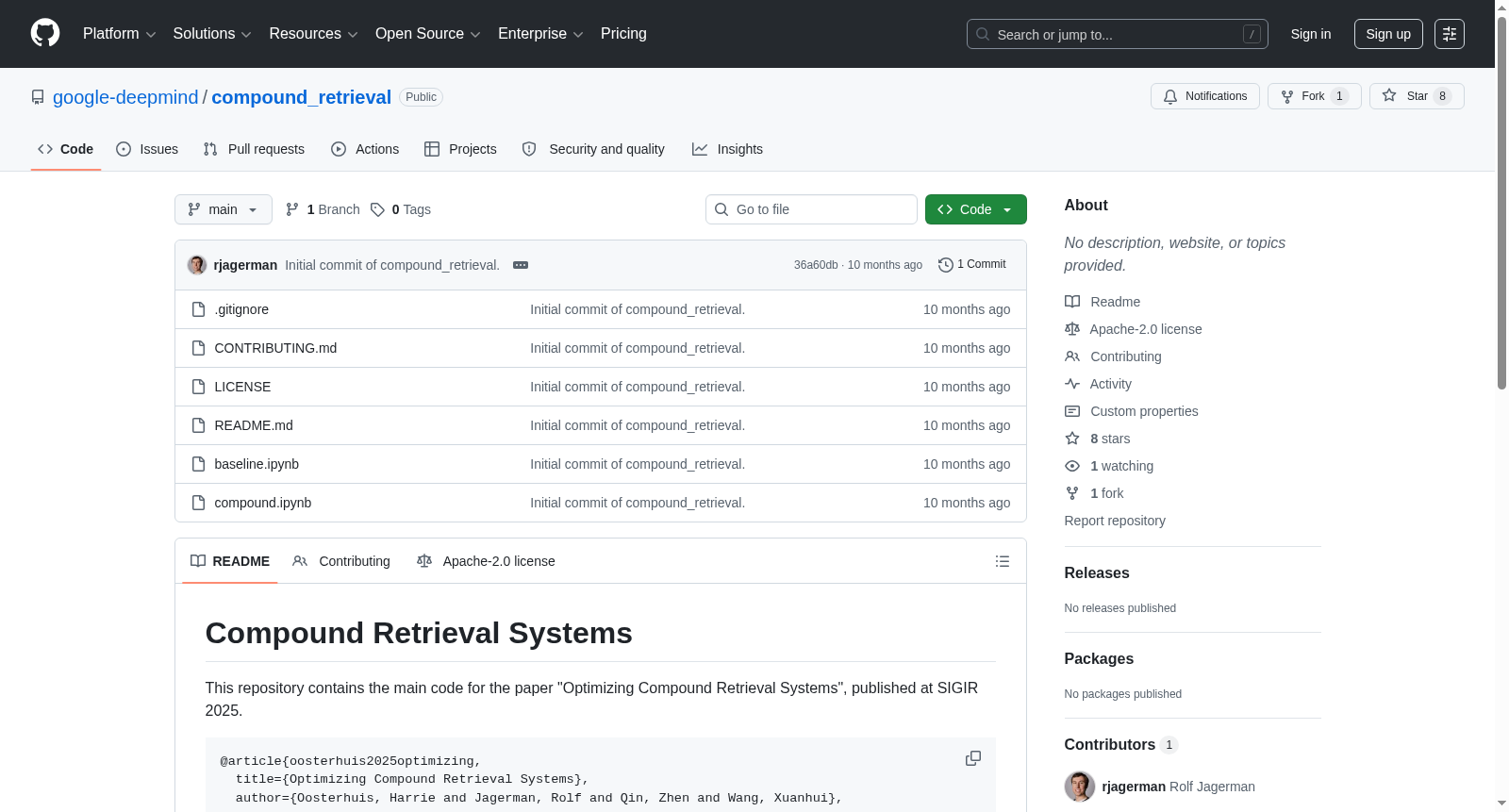This screenshot has height=812, width=1509.
Task: Click the bell icon for Notifications
Action: point(1170,96)
